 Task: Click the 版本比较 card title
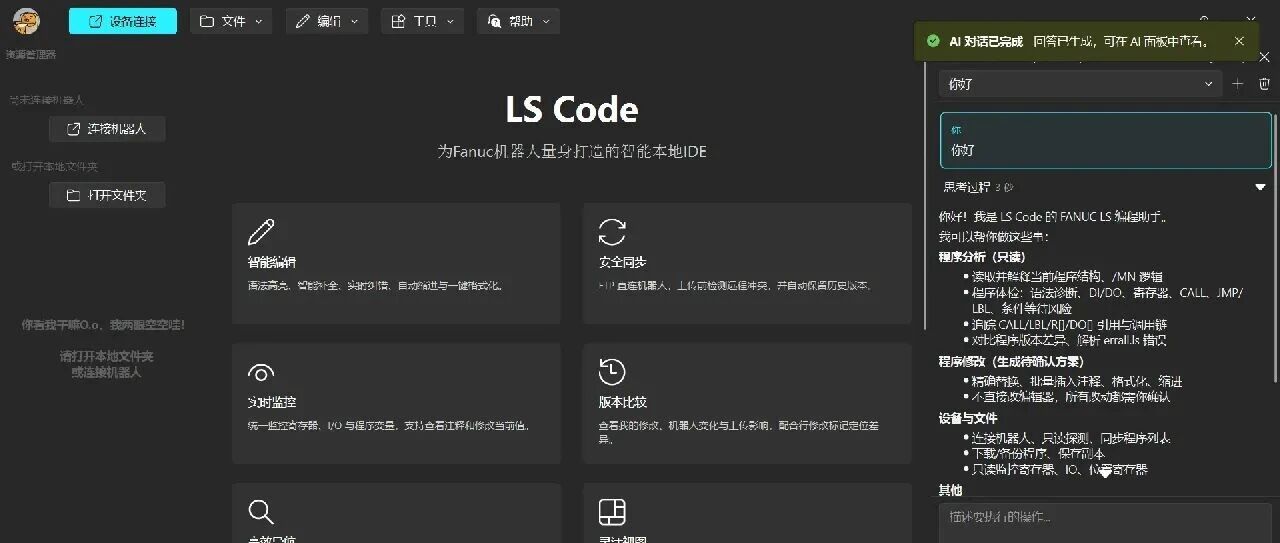623,402
